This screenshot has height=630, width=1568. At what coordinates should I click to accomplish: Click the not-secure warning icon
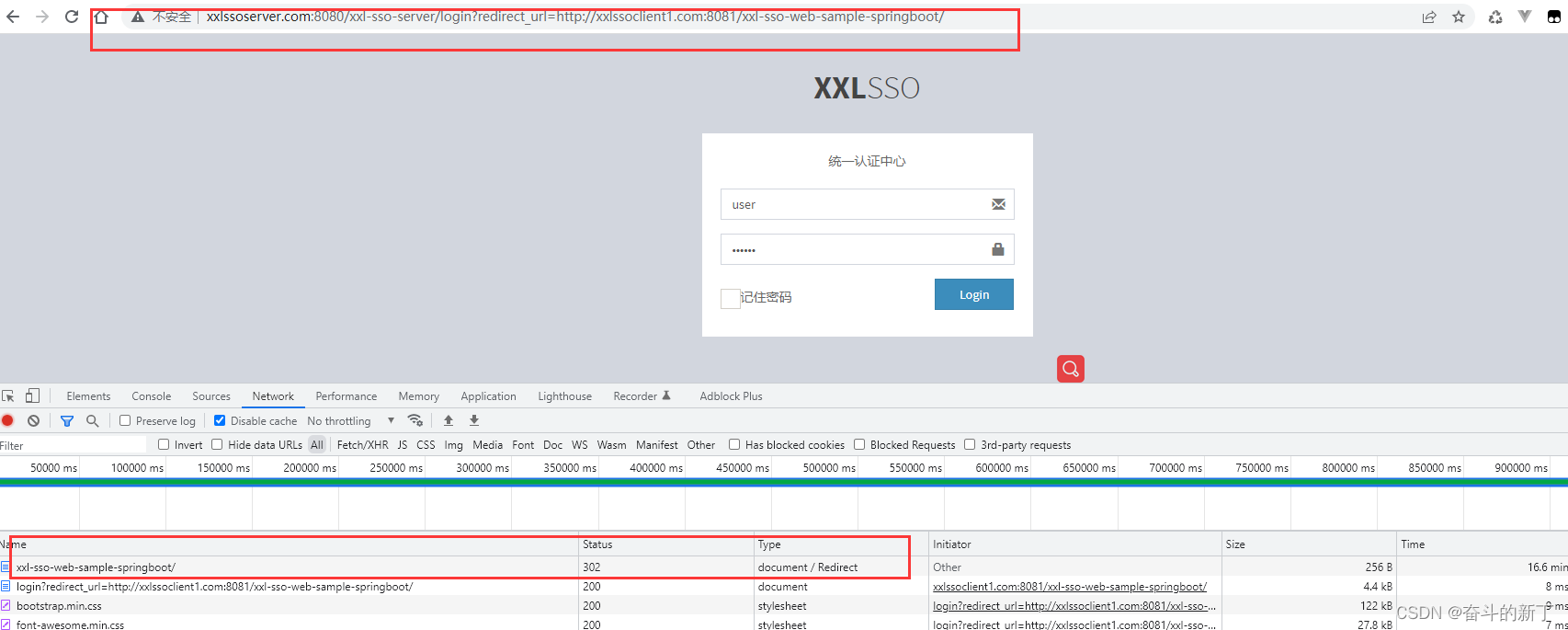(138, 17)
